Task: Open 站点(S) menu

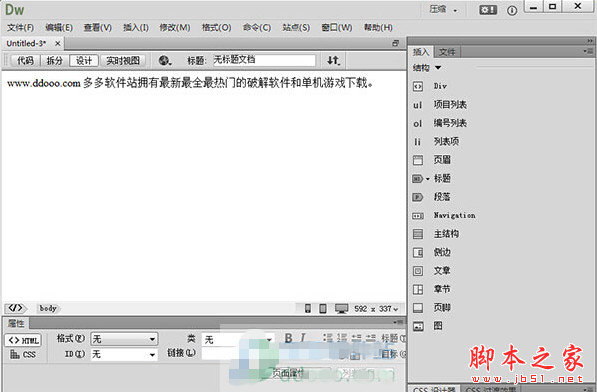Action: [296, 28]
